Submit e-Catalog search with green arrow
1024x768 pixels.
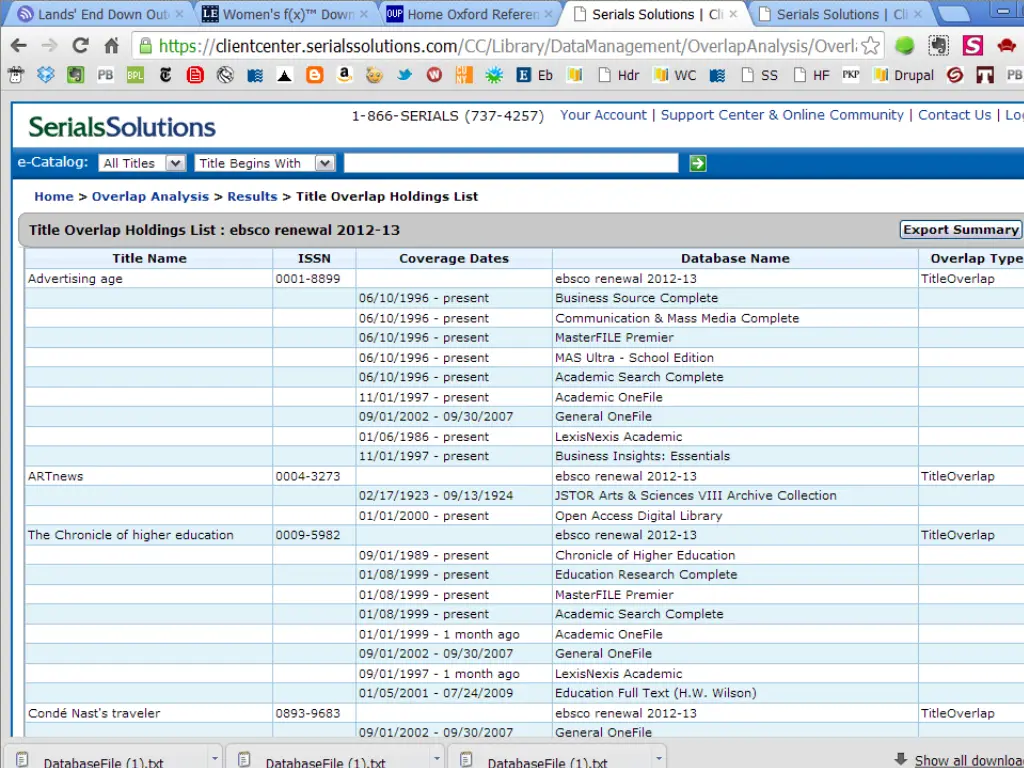(x=697, y=163)
